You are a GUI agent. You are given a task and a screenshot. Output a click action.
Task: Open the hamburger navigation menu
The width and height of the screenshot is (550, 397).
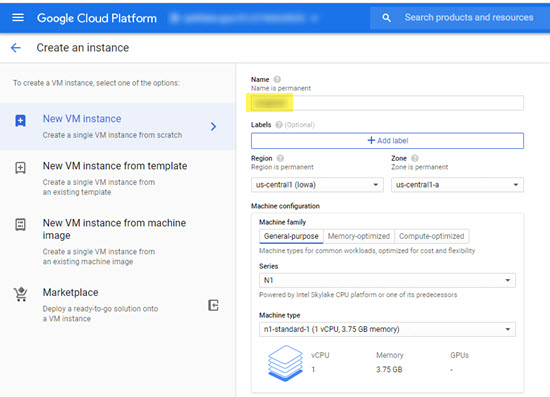click(x=18, y=18)
